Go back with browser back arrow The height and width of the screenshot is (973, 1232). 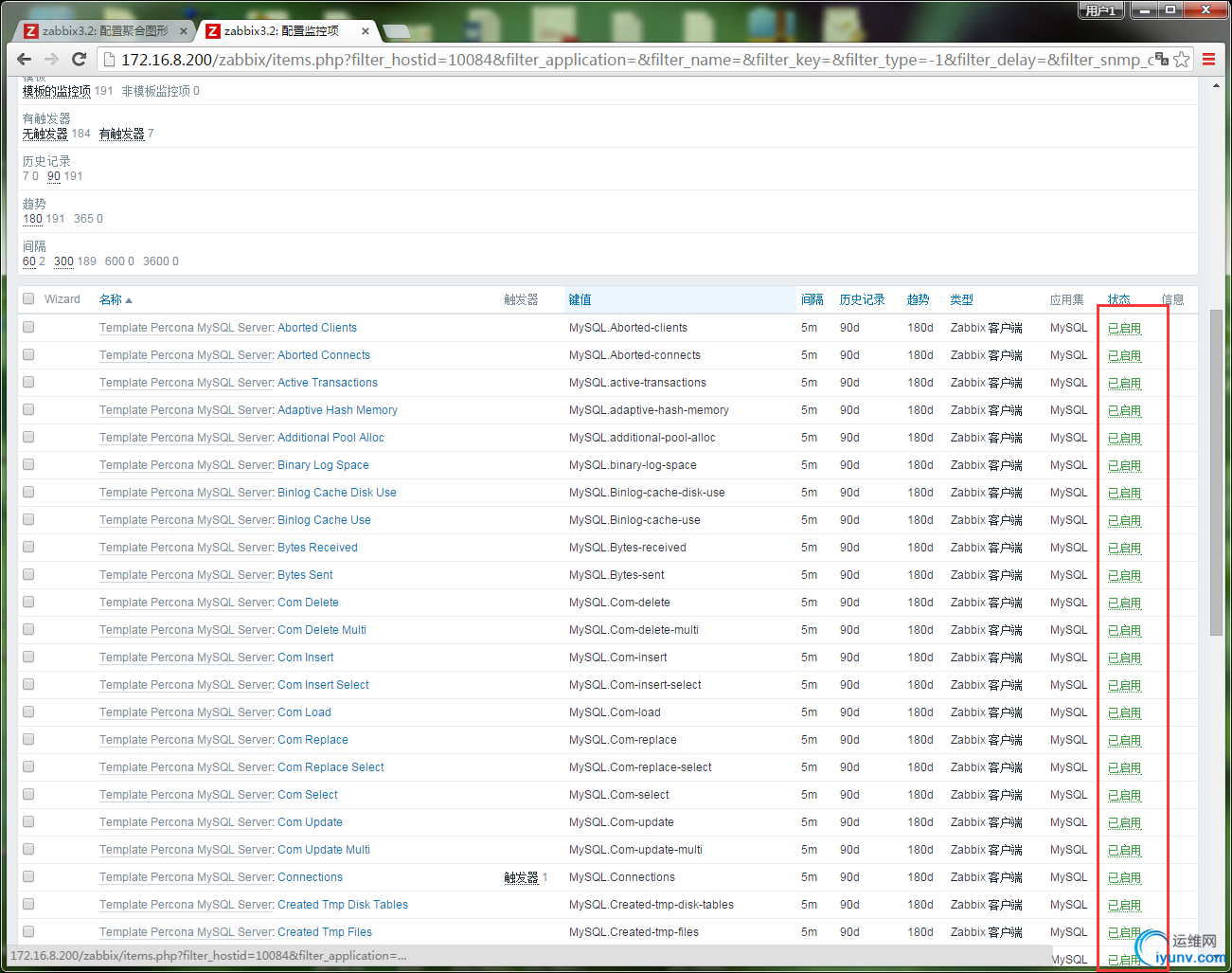(25, 59)
